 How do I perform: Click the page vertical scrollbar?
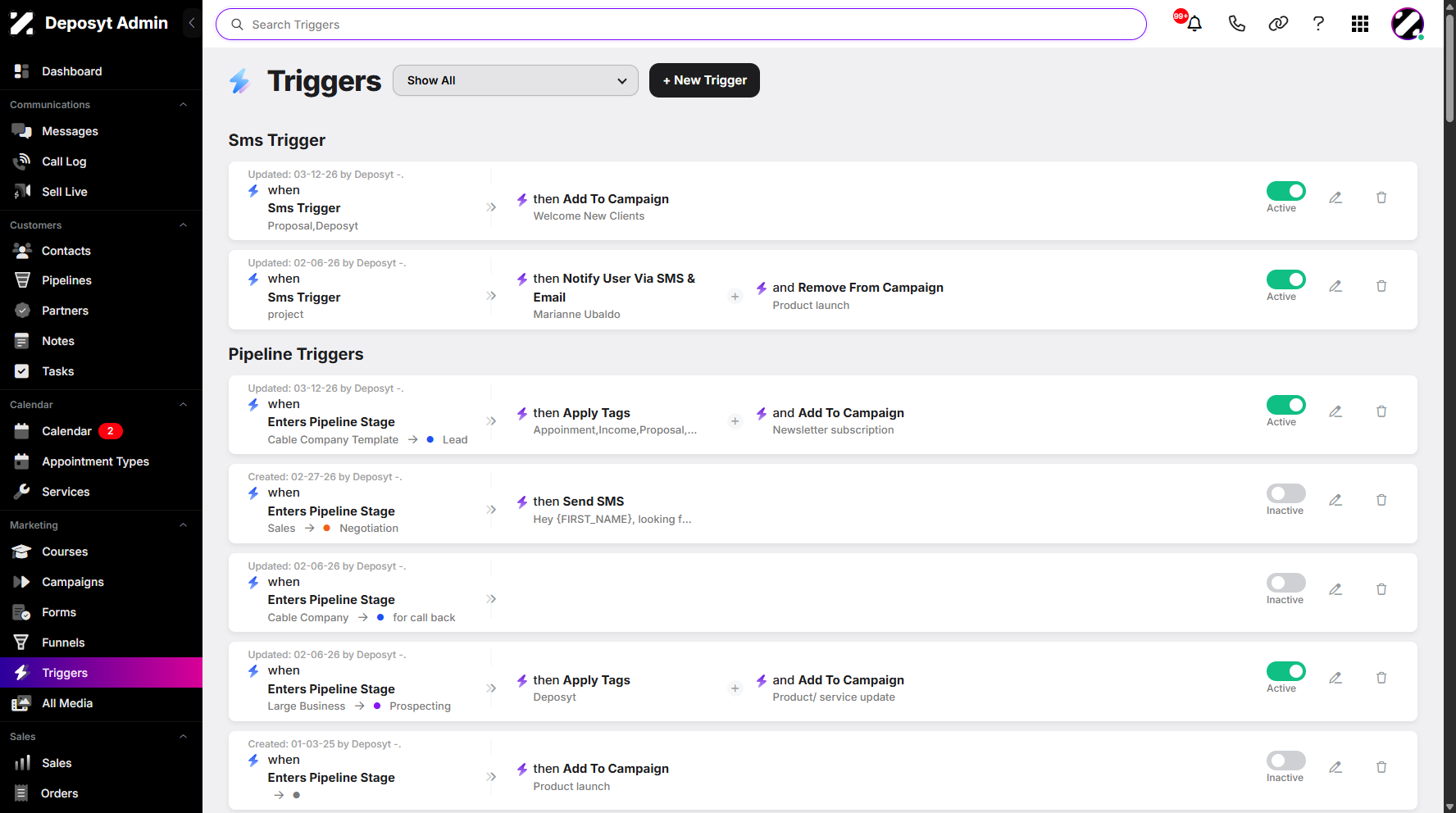click(1449, 70)
